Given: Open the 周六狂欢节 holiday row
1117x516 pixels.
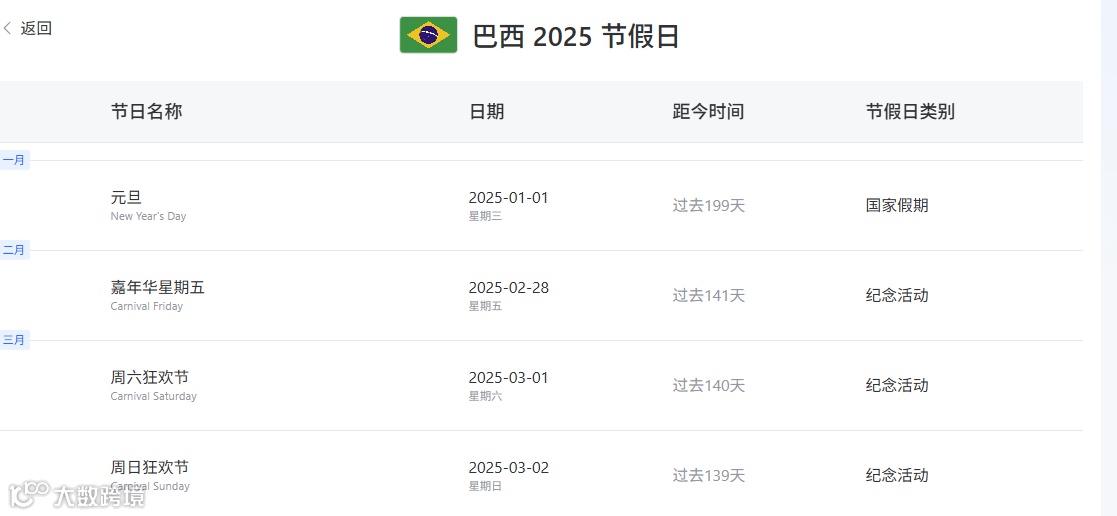Looking at the screenshot, I should [149, 377].
